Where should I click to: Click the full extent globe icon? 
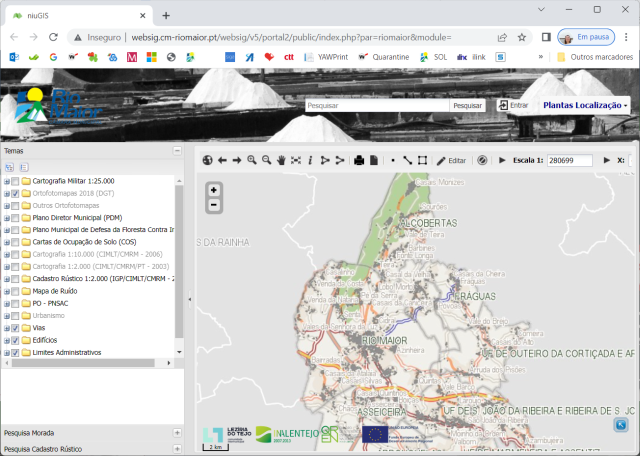tap(208, 160)
